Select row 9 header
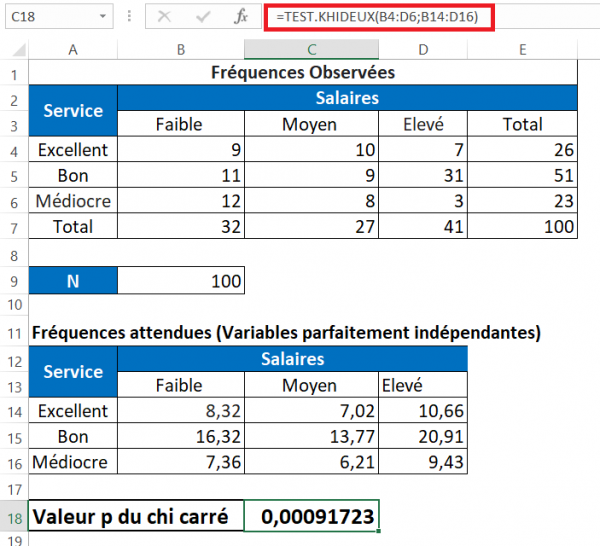The height and width of the screenshot is (546, 600). pyautogui.click(x=14, y=281)
